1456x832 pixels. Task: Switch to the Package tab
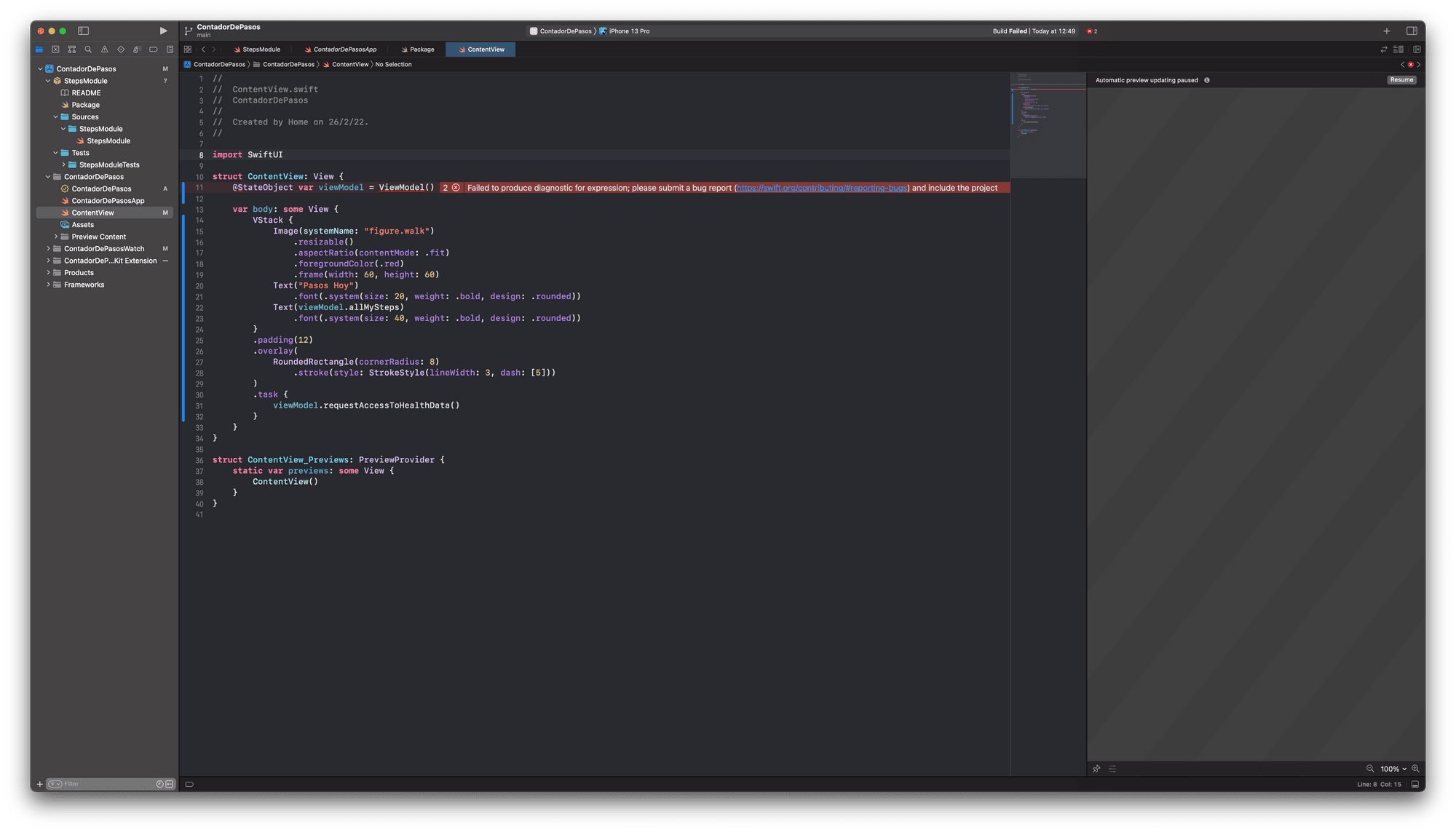[x=418, y=49]
